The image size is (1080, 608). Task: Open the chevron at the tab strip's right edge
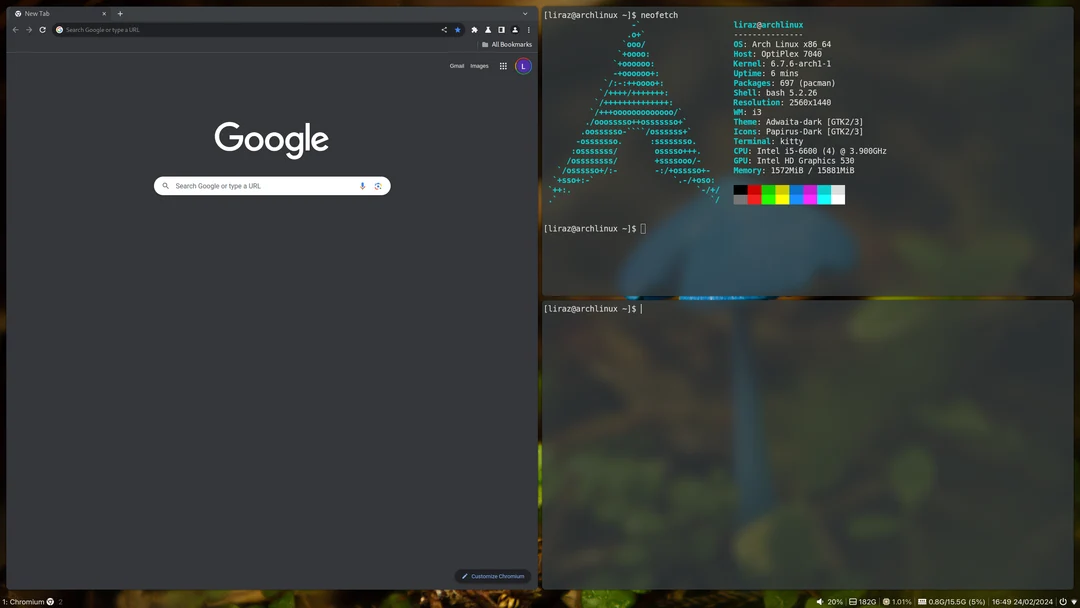[525, 13]
